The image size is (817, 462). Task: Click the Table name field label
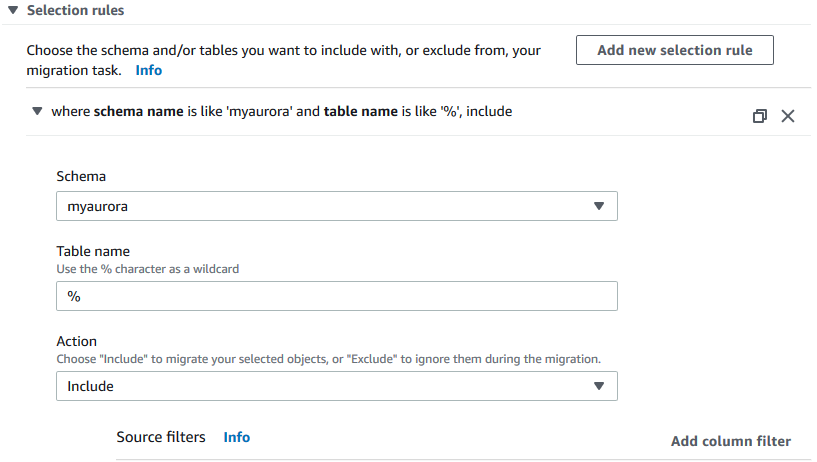(x=93, y=252)
